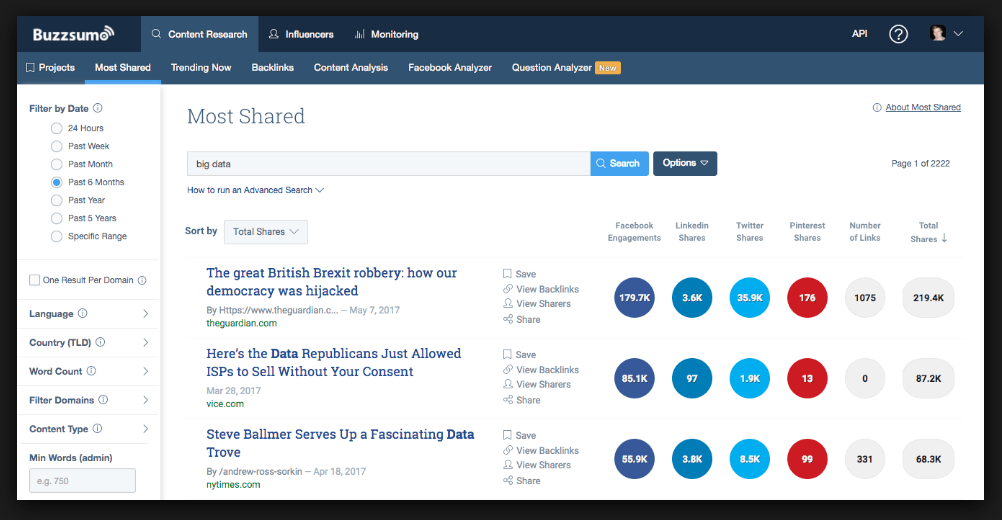Click Save bookmark icon for Republicans ISPs article
This screenshot has width=1002, height=520.
point(507,354)
